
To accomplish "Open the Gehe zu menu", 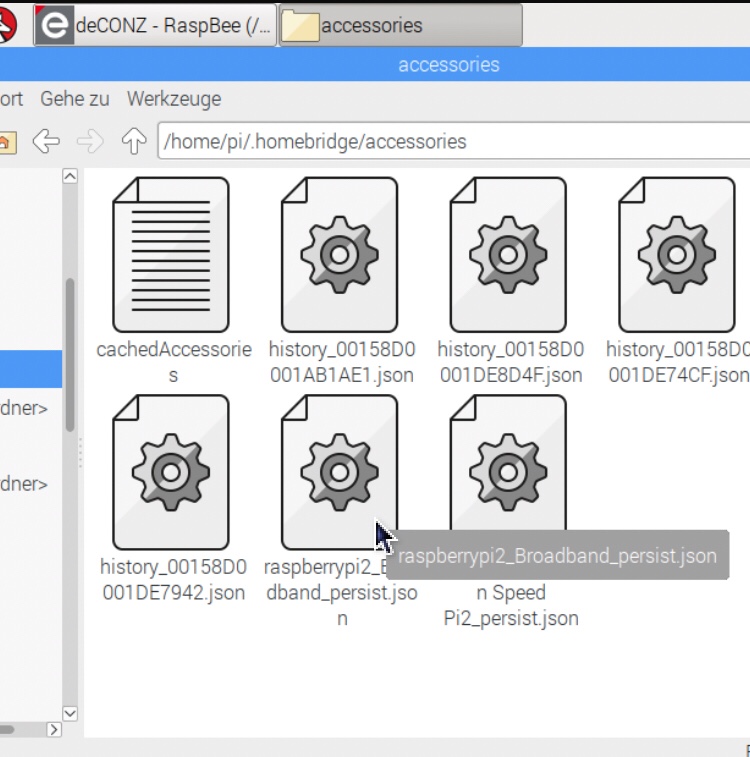I will (75, 99).
